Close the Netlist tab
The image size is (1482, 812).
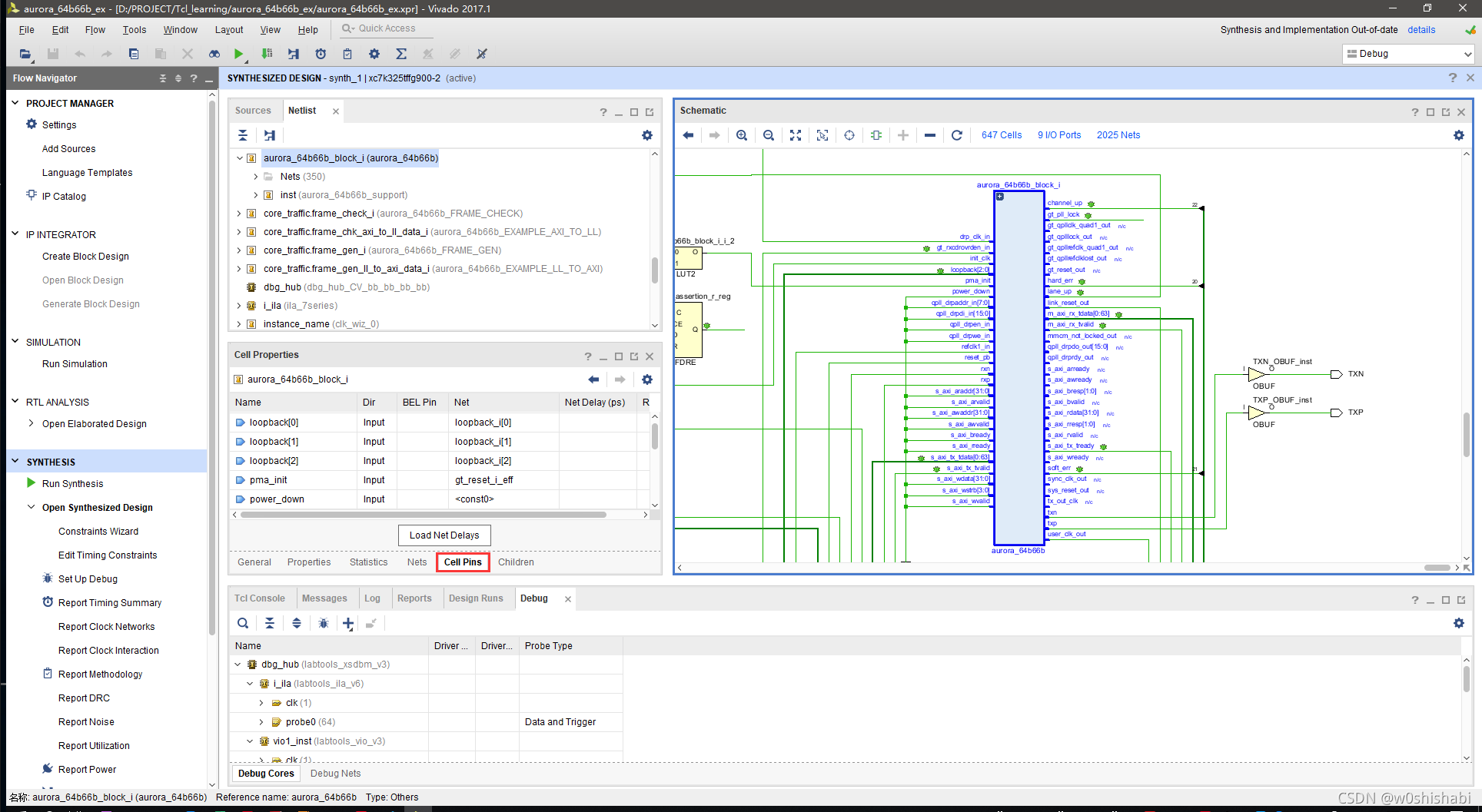pyautogui.click(x=336, y=111)
